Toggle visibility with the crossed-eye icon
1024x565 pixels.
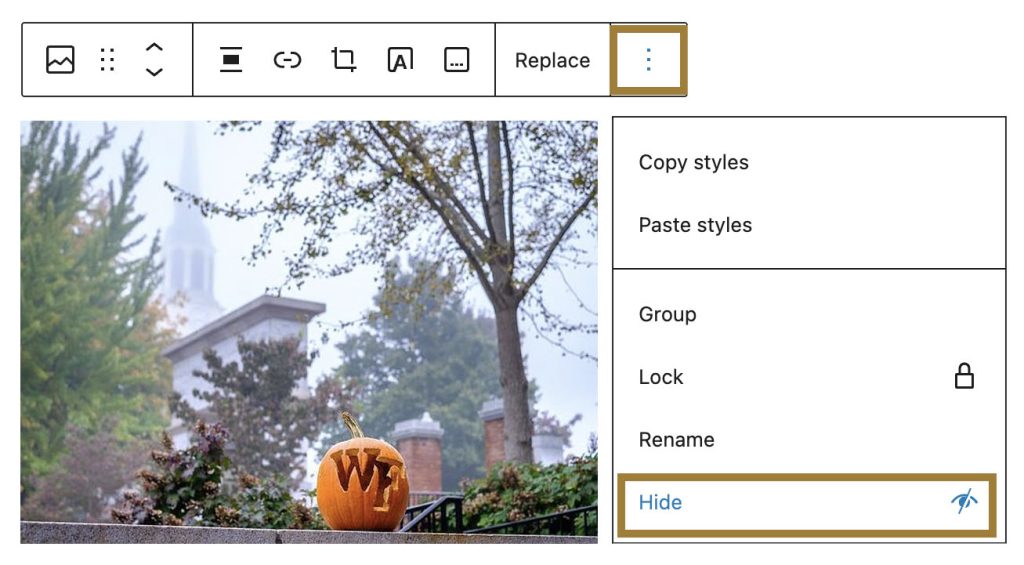pyautogui.click(x=964, y=502)
